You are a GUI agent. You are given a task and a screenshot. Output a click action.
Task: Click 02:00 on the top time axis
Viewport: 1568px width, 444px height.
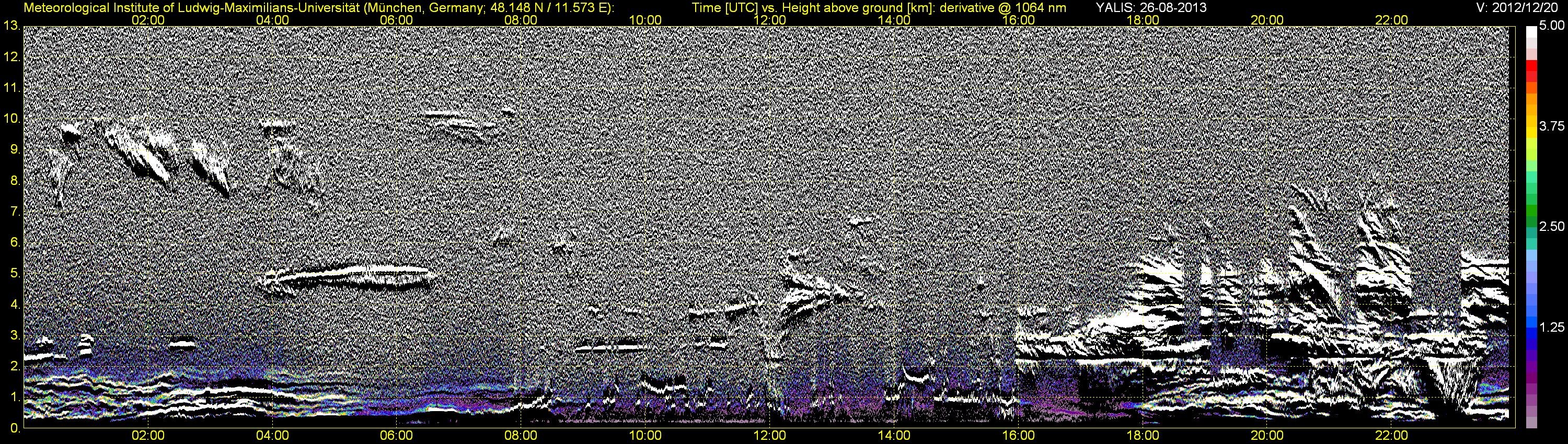point(148,20)
